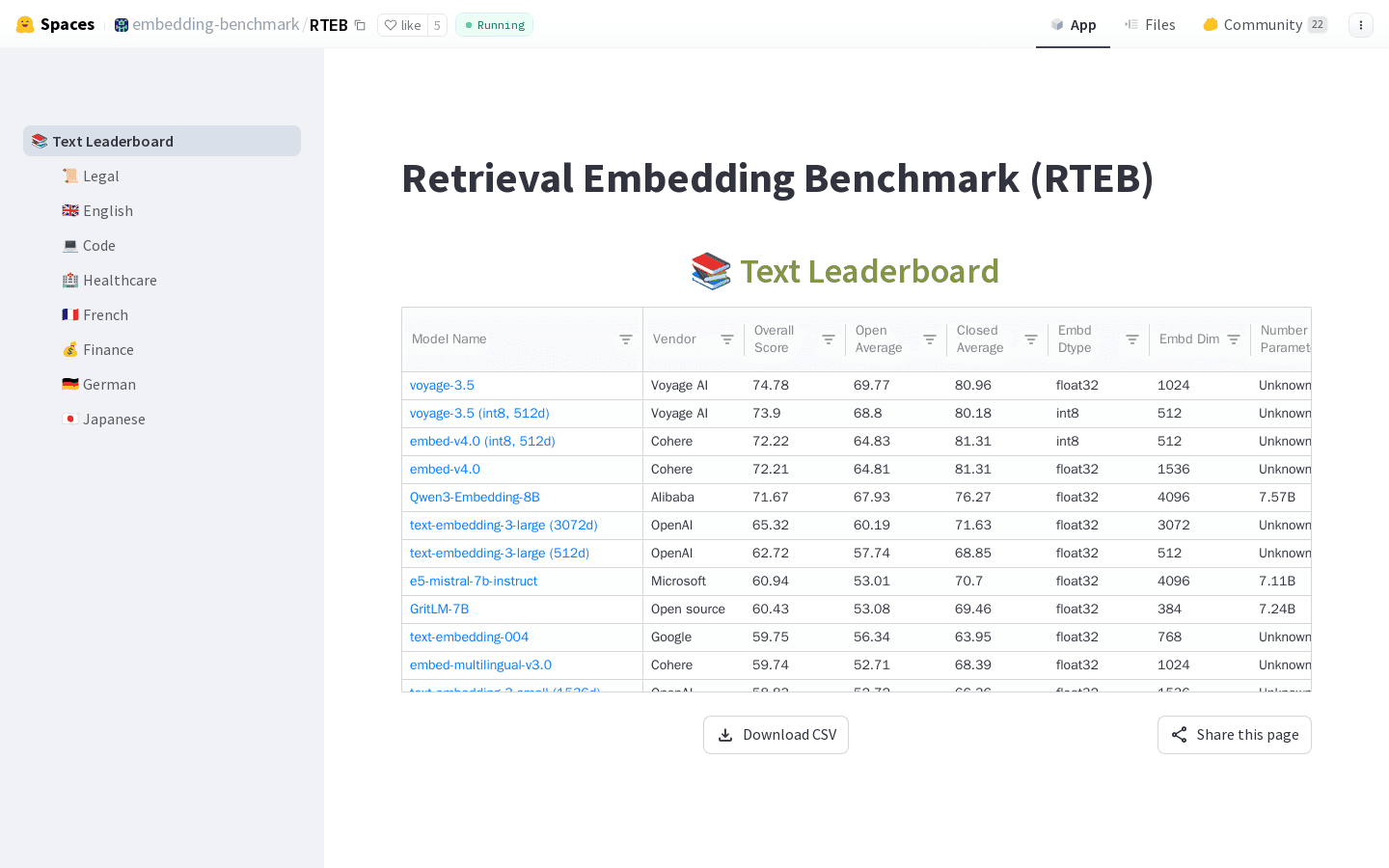Open text-embedding-3-large (512d) link
The height and width of the screenshot is (868, 1389).
pos(500,553)
